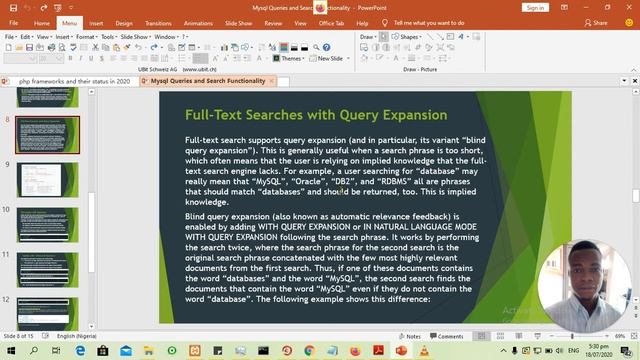Click the Format Painter brush icon
The image size is (640, 360).
(x=127, y=47)
